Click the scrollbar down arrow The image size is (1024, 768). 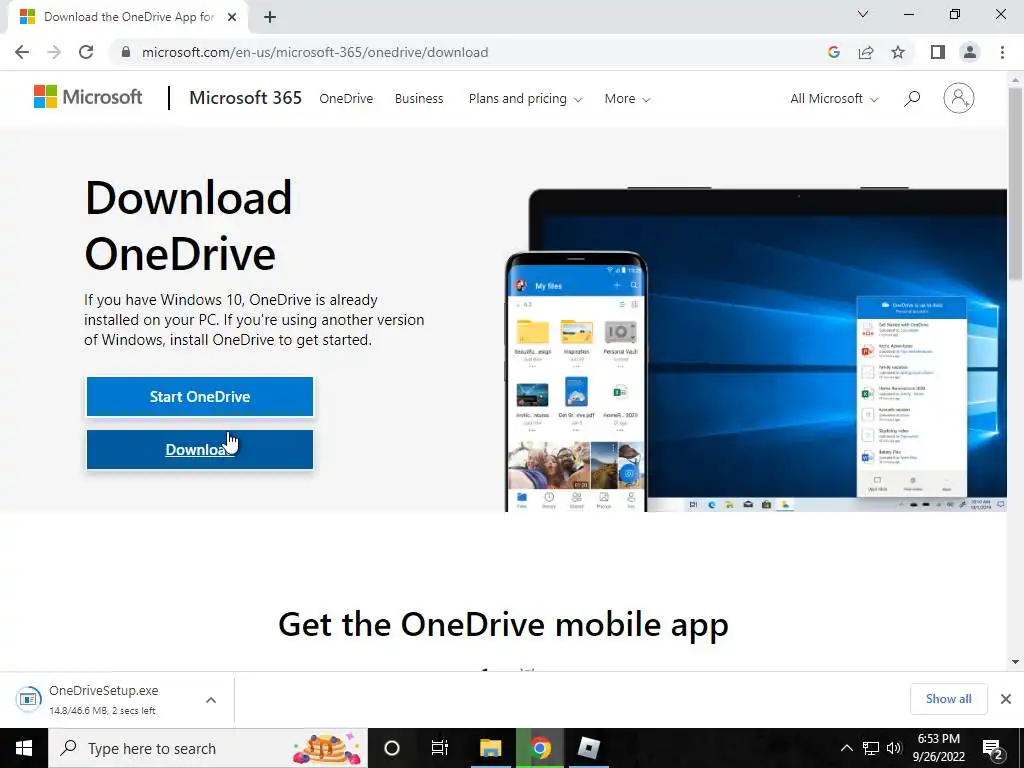pyautogui.click(x=1016, y=662)
